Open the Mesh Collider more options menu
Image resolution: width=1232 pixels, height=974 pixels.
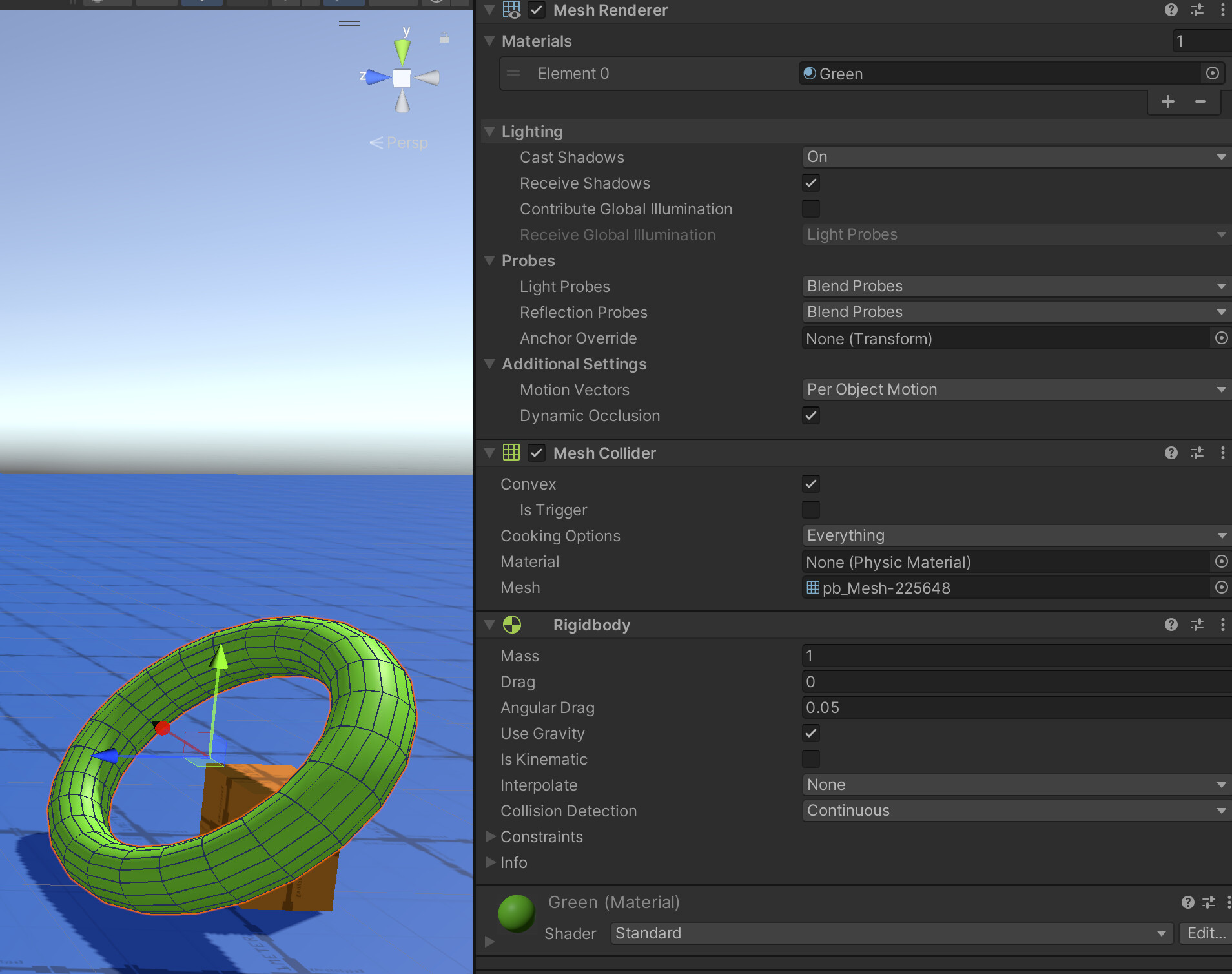[1222, 453]
